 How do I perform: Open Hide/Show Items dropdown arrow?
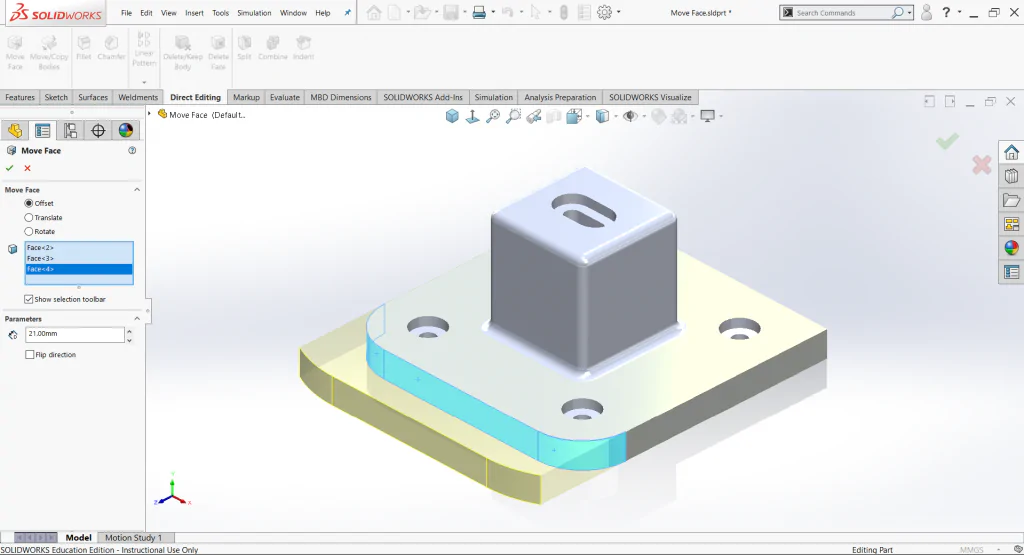click(x=644, y=116)
